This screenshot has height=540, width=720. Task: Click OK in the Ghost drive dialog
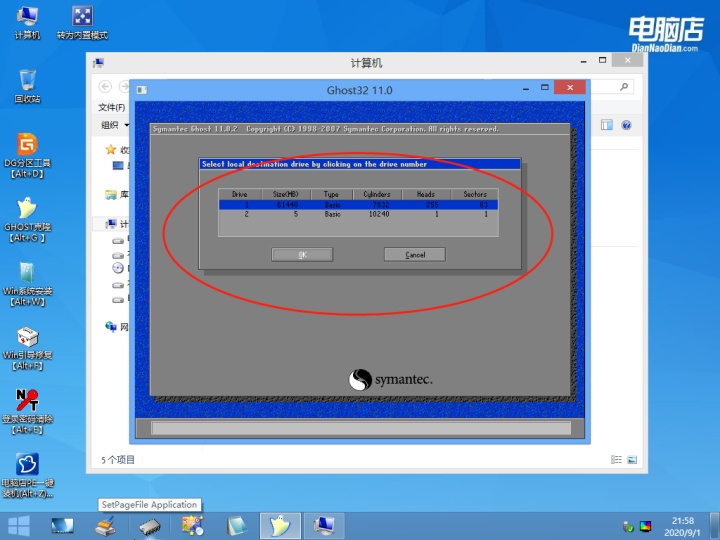[302, 255]
